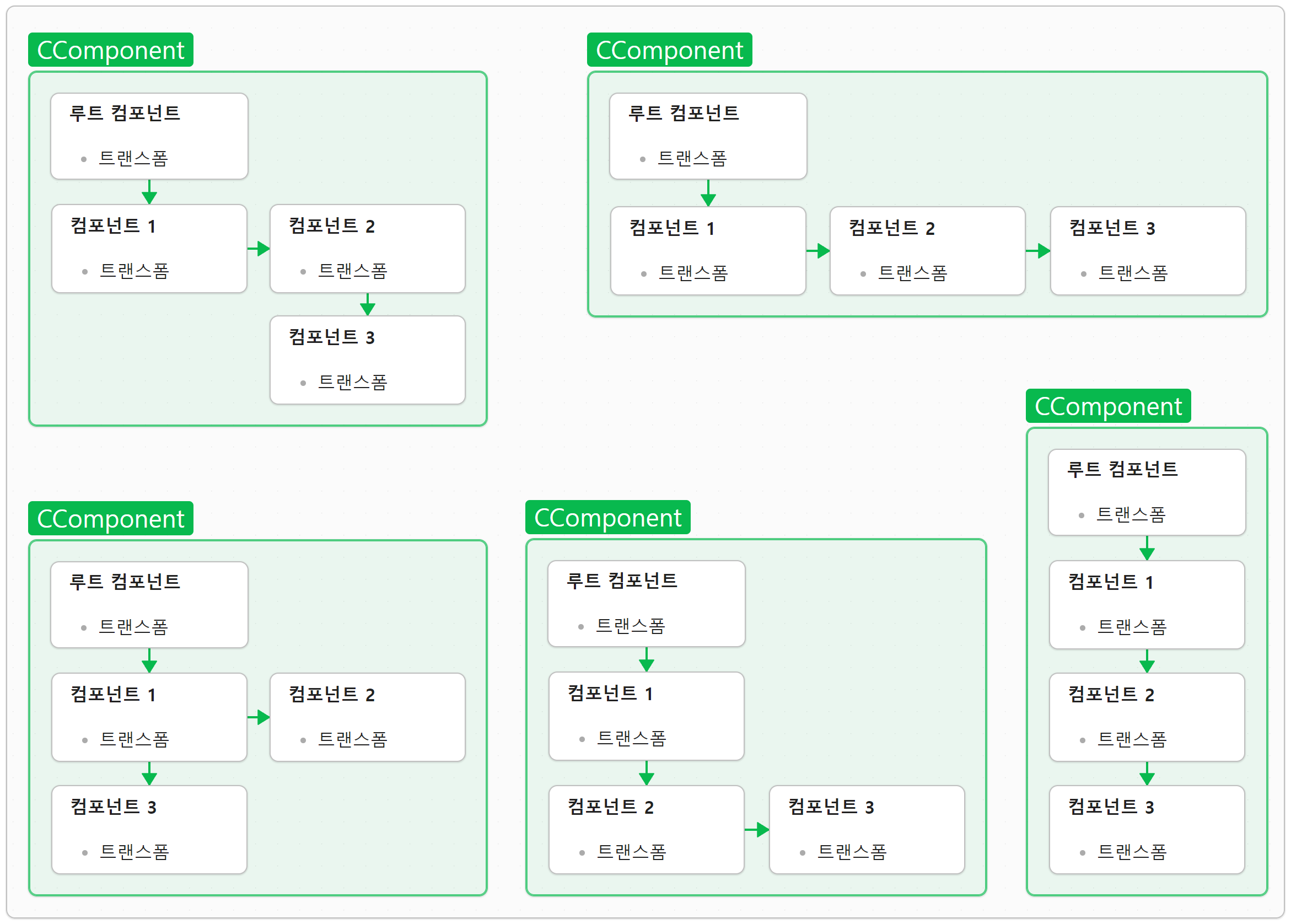
Task: Click the arrow from 컴포넌트 2 down to 컴포넌트 3
Action: [x=367, y=304]
